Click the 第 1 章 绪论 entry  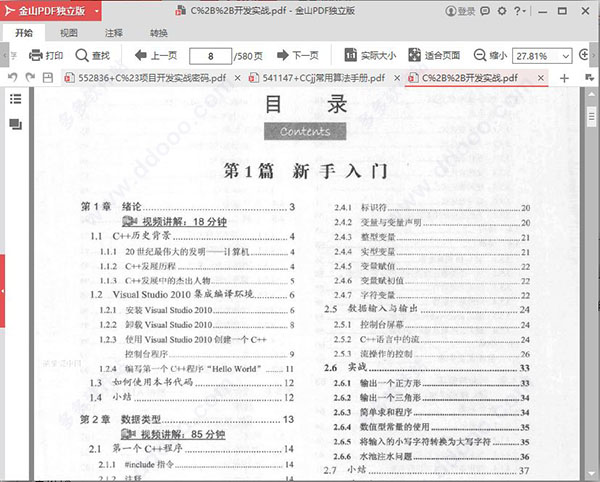pos(188,207)
